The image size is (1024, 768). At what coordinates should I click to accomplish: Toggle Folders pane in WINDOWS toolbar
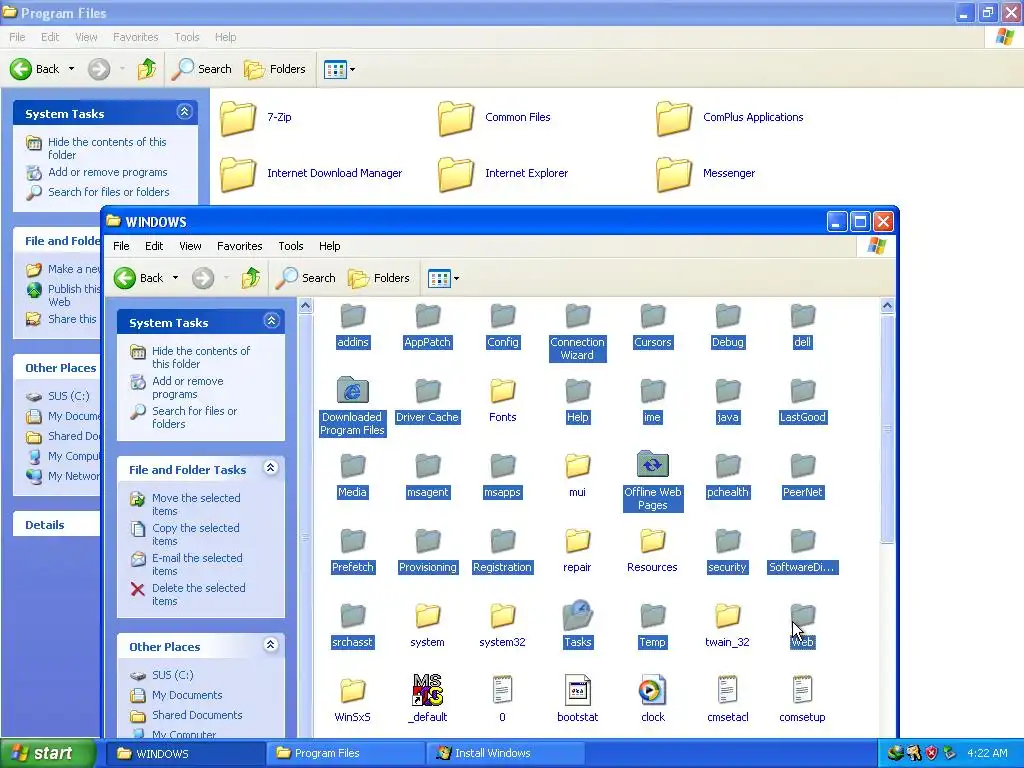click(379, 278)
